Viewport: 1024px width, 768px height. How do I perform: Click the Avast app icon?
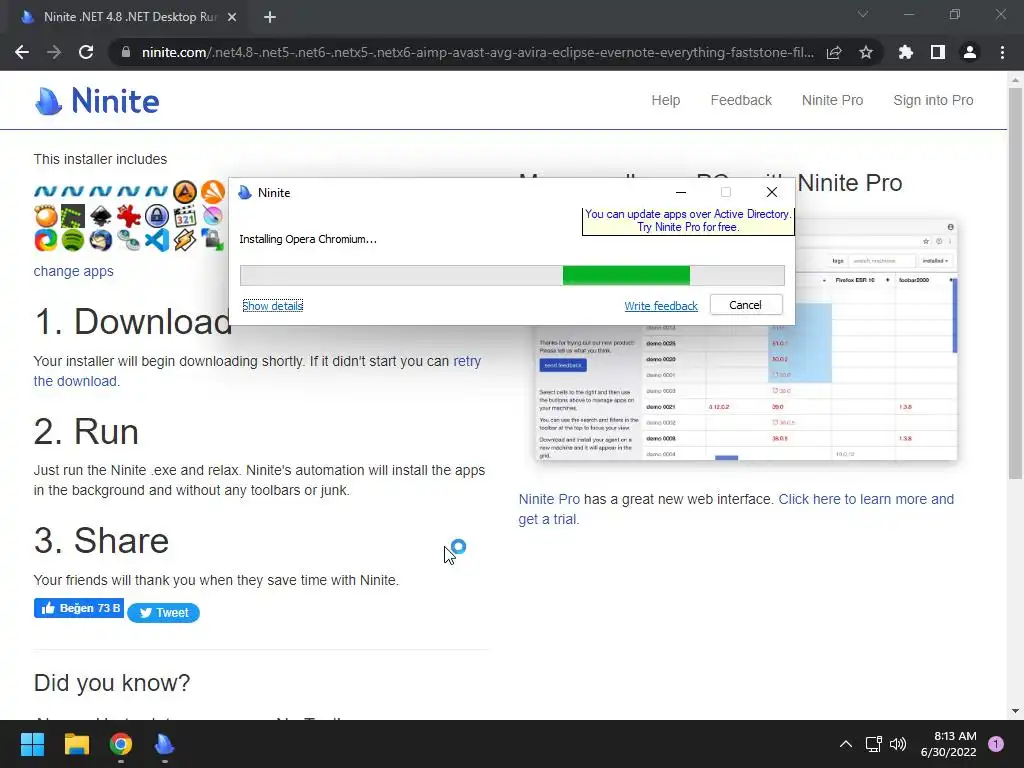(212, 191)
